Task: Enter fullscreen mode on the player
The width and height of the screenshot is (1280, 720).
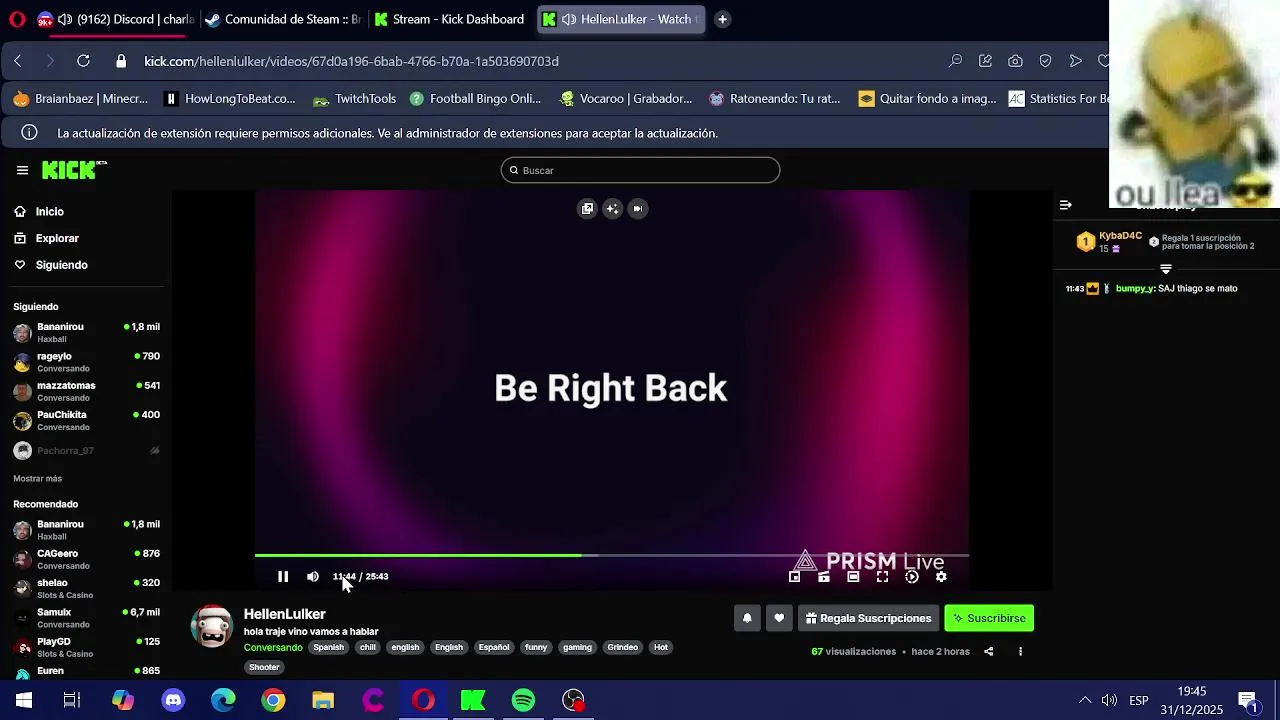Action: pos(882,577)
